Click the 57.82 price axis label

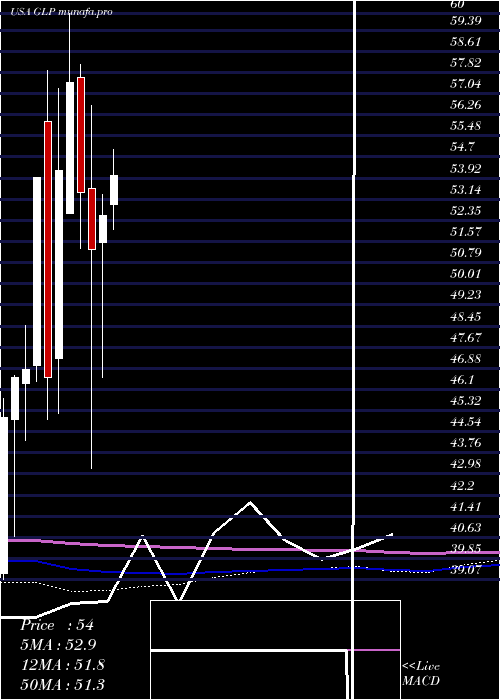pos(466,63)
